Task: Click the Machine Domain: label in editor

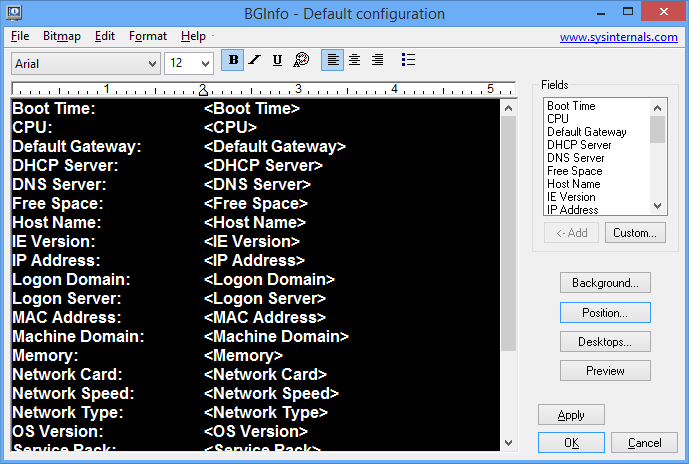Action: 78,337
